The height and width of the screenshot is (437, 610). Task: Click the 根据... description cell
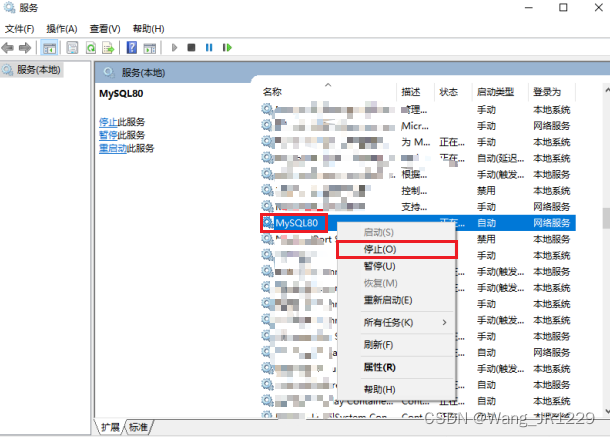tap(414, 174)
